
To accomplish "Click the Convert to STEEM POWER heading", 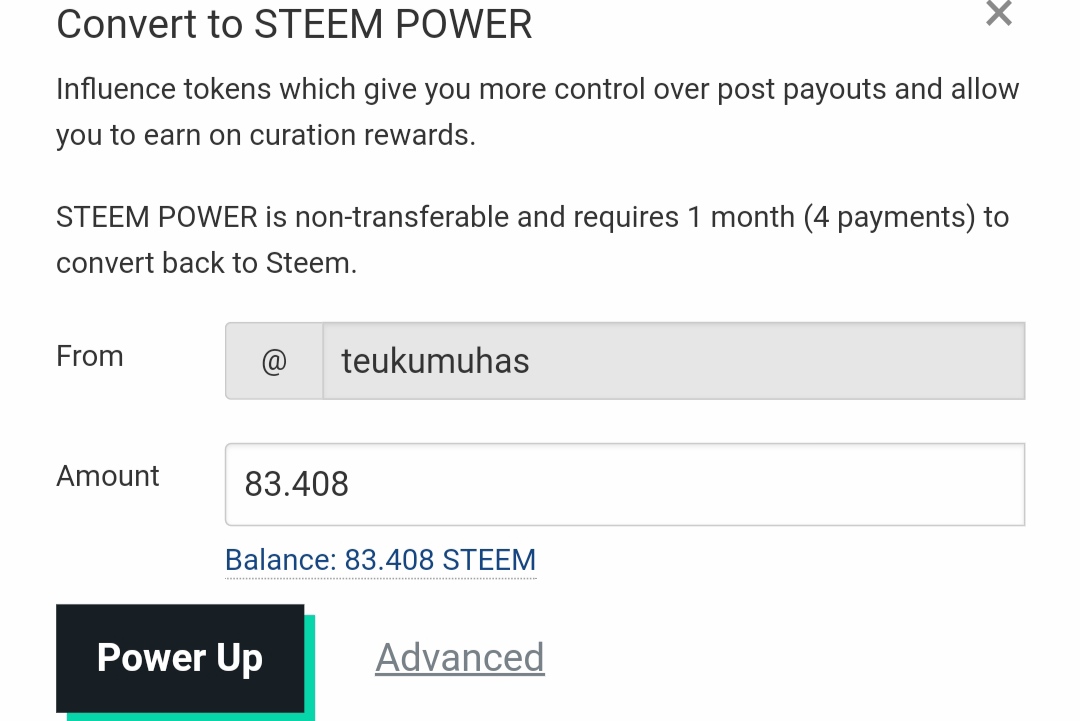I will click(294, 25).
